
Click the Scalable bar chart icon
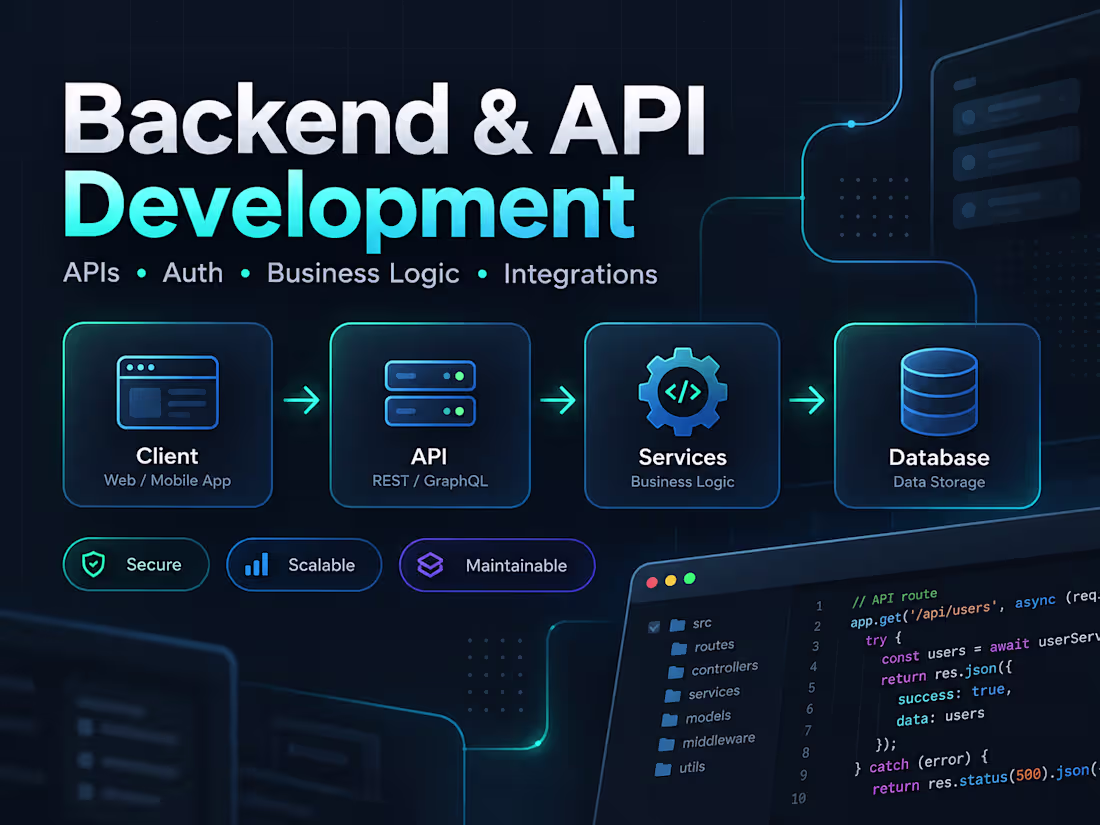pyautogui.click(x=257, y=565)
